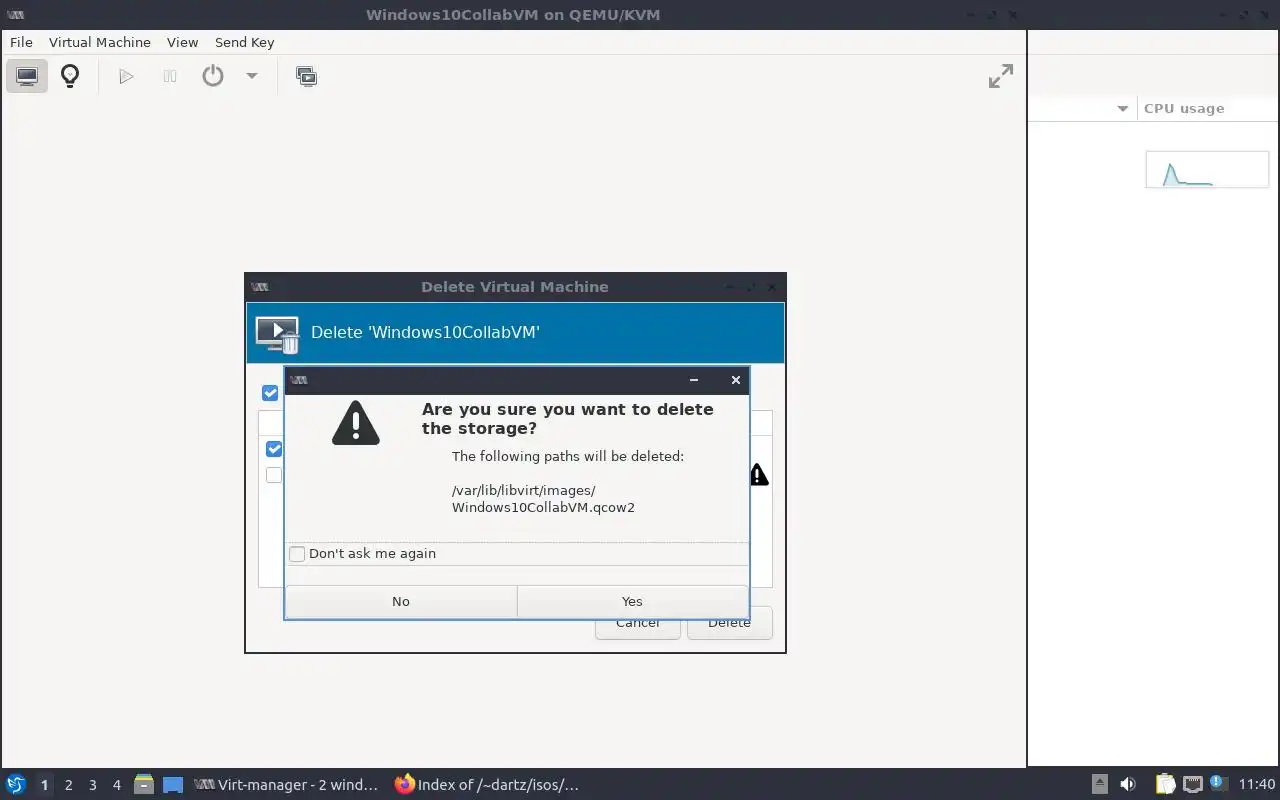The width and height of the screenshot is (1280, 800).
Task: Switch to workspace 4
Action: (x=117, y=785)
